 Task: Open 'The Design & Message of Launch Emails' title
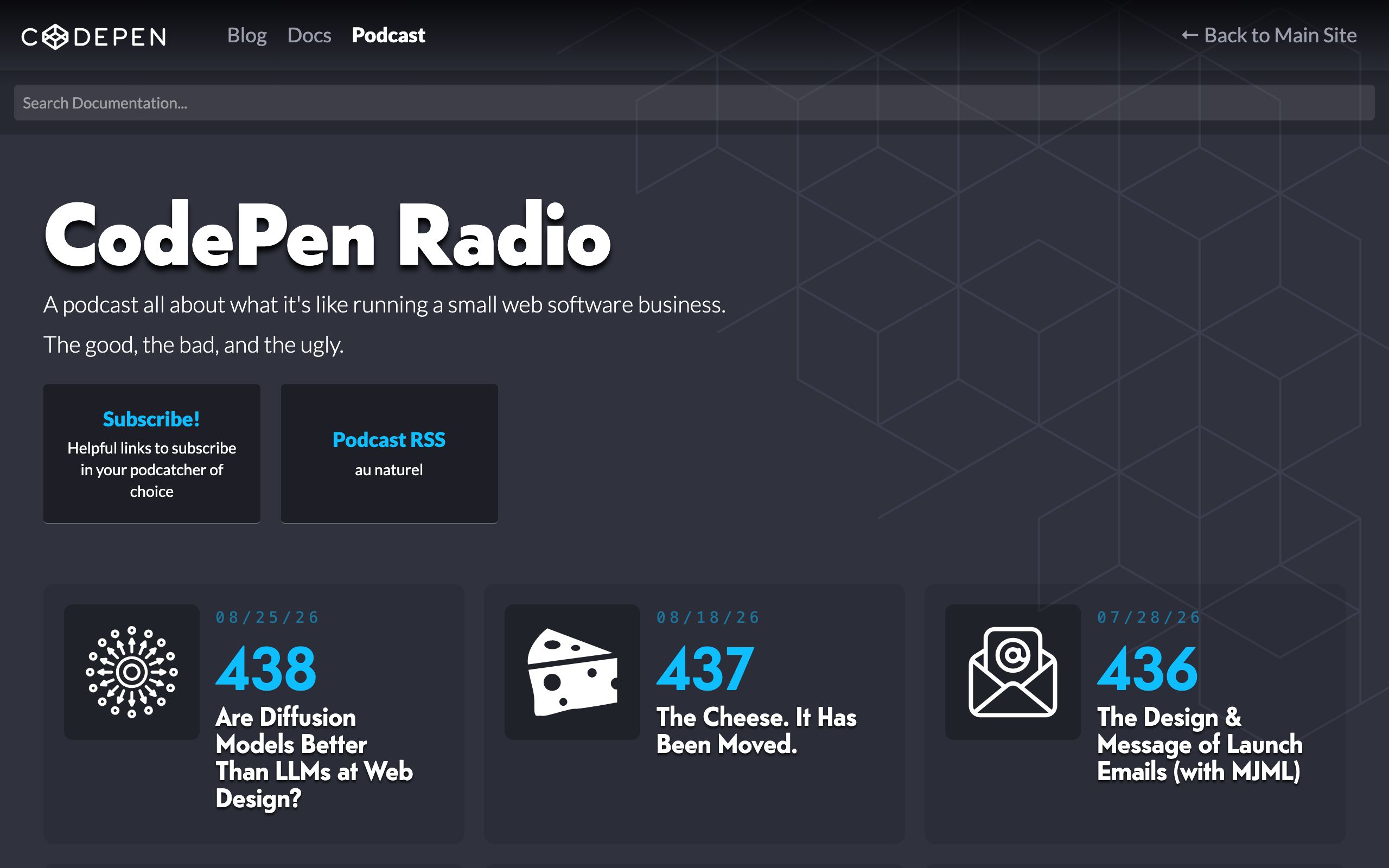click(1200, 744)
